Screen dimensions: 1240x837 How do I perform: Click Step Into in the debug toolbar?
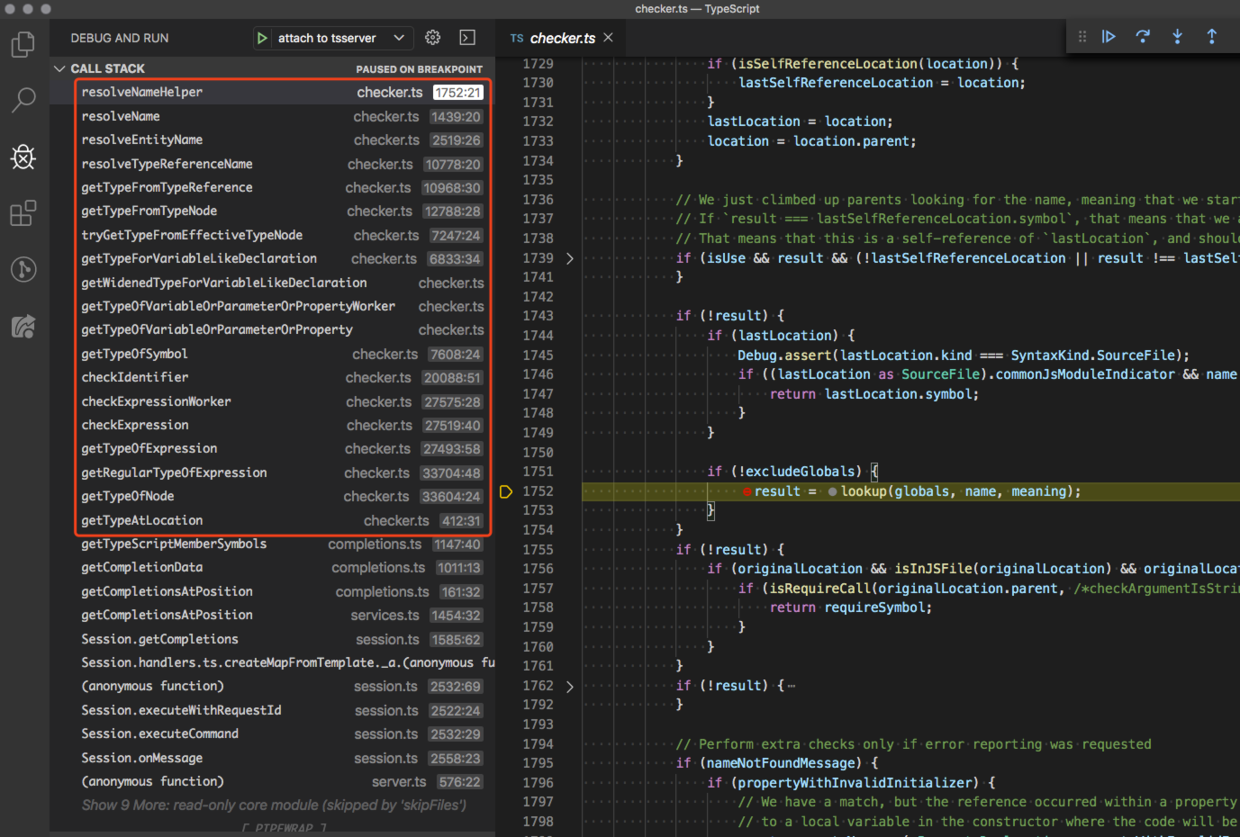[1177, 37]
